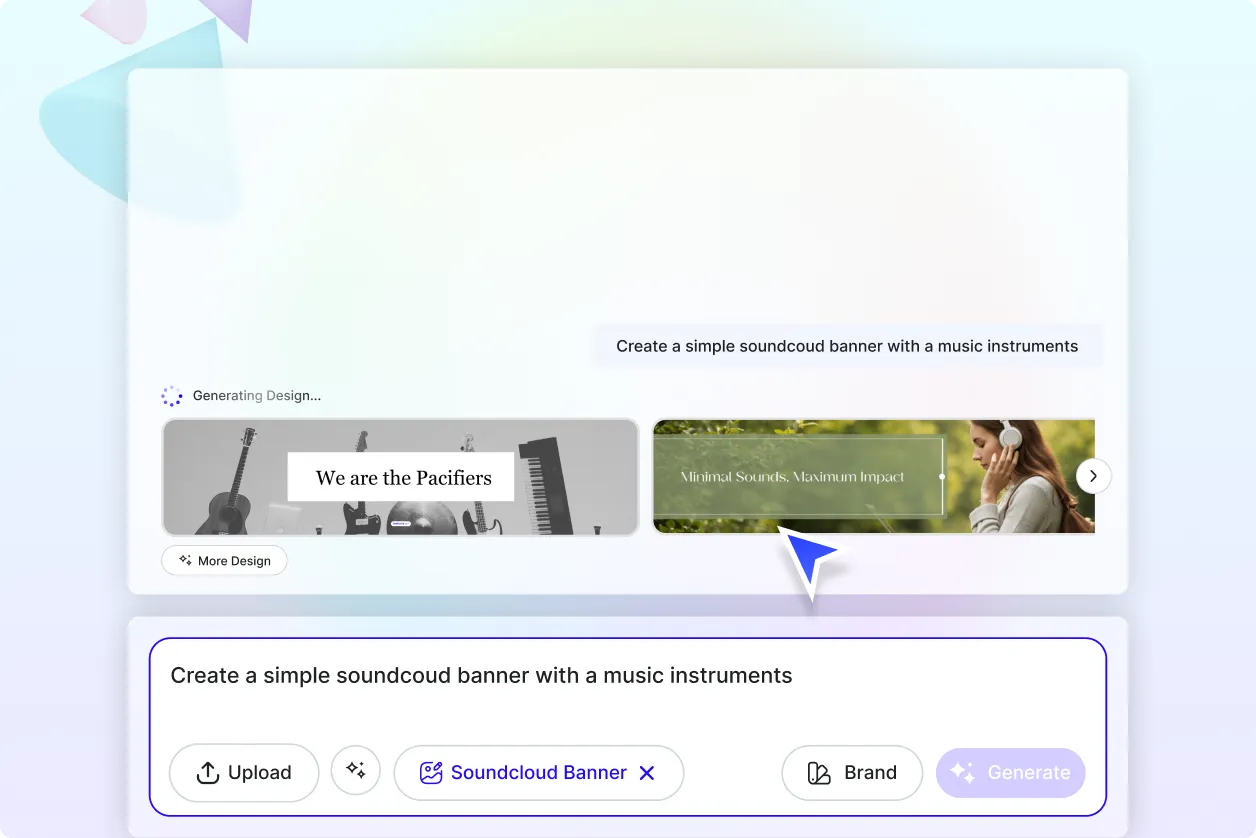1256x838 pixels.
Task: Show next designs with right chevron arrow
Action: point(1093,476)
